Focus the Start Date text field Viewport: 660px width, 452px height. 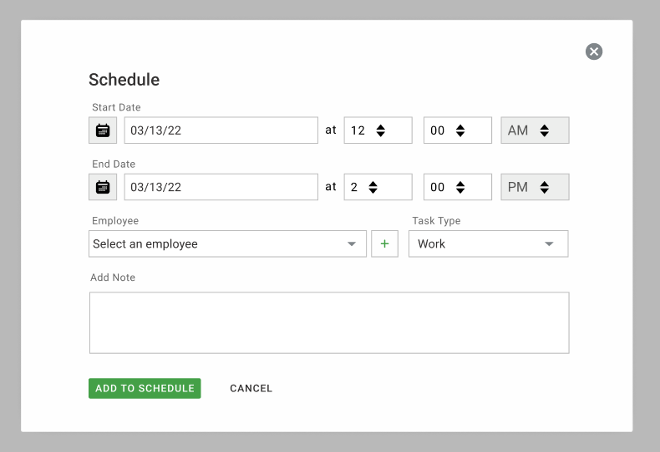click(x=221, y=130)
